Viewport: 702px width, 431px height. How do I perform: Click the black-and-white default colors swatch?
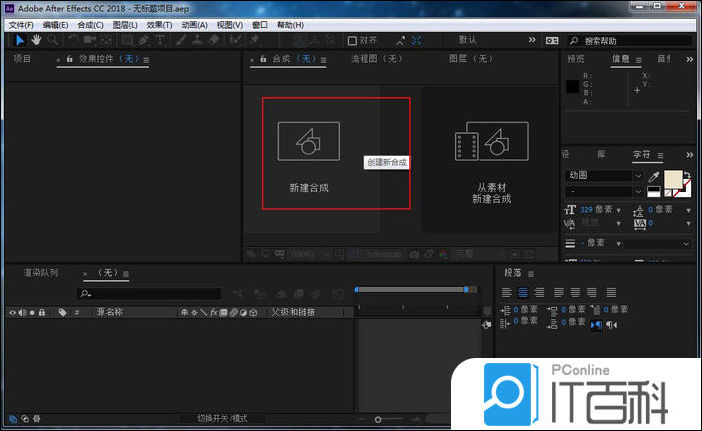click(654, 192)
